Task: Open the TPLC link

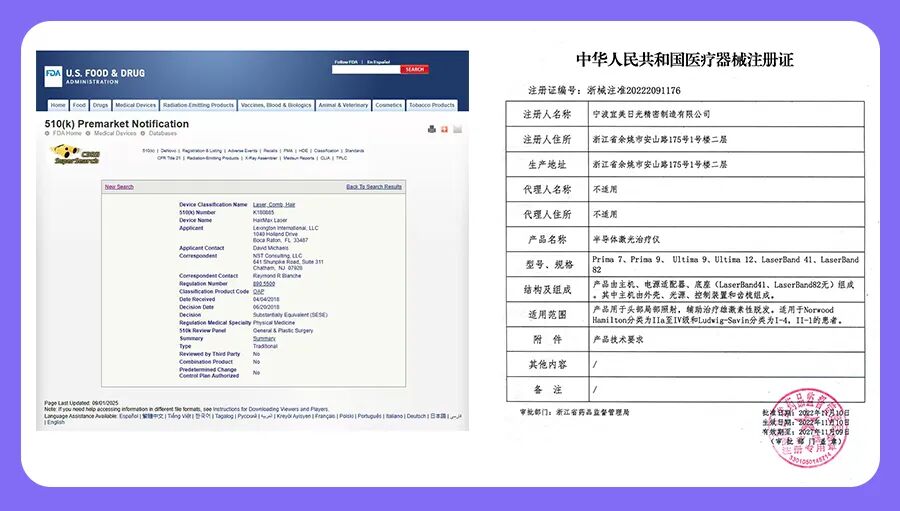Action: point(342,158)
